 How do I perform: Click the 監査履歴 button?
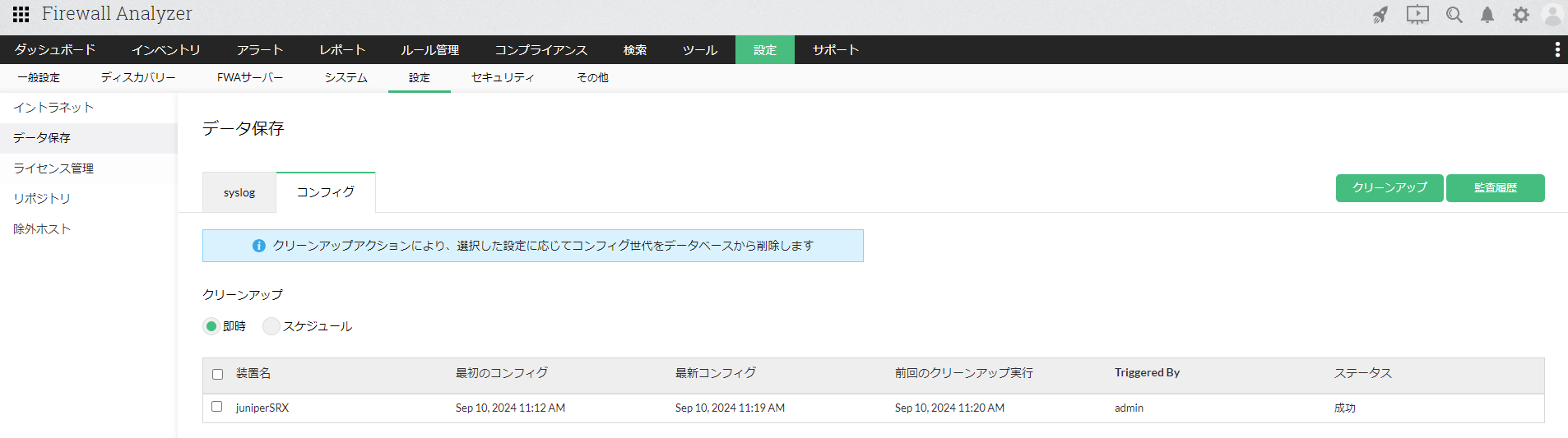[x=1495, y=187]
